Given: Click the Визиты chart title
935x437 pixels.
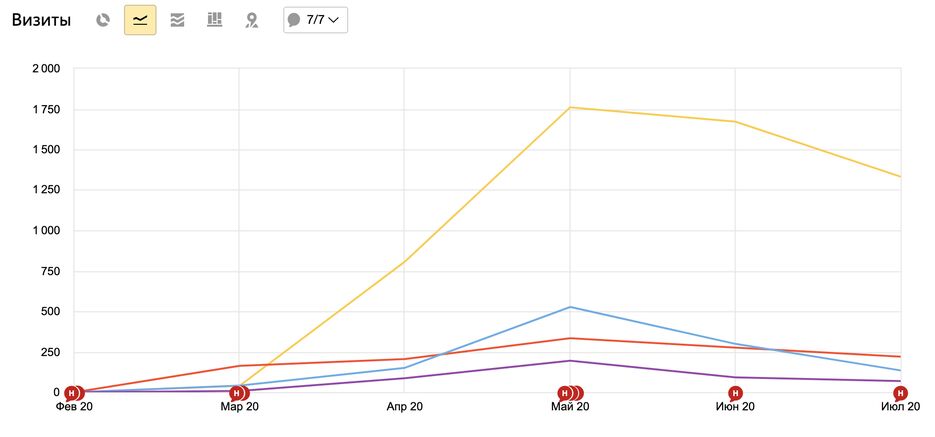Looking at the screenshot, I should click(41, 20).
